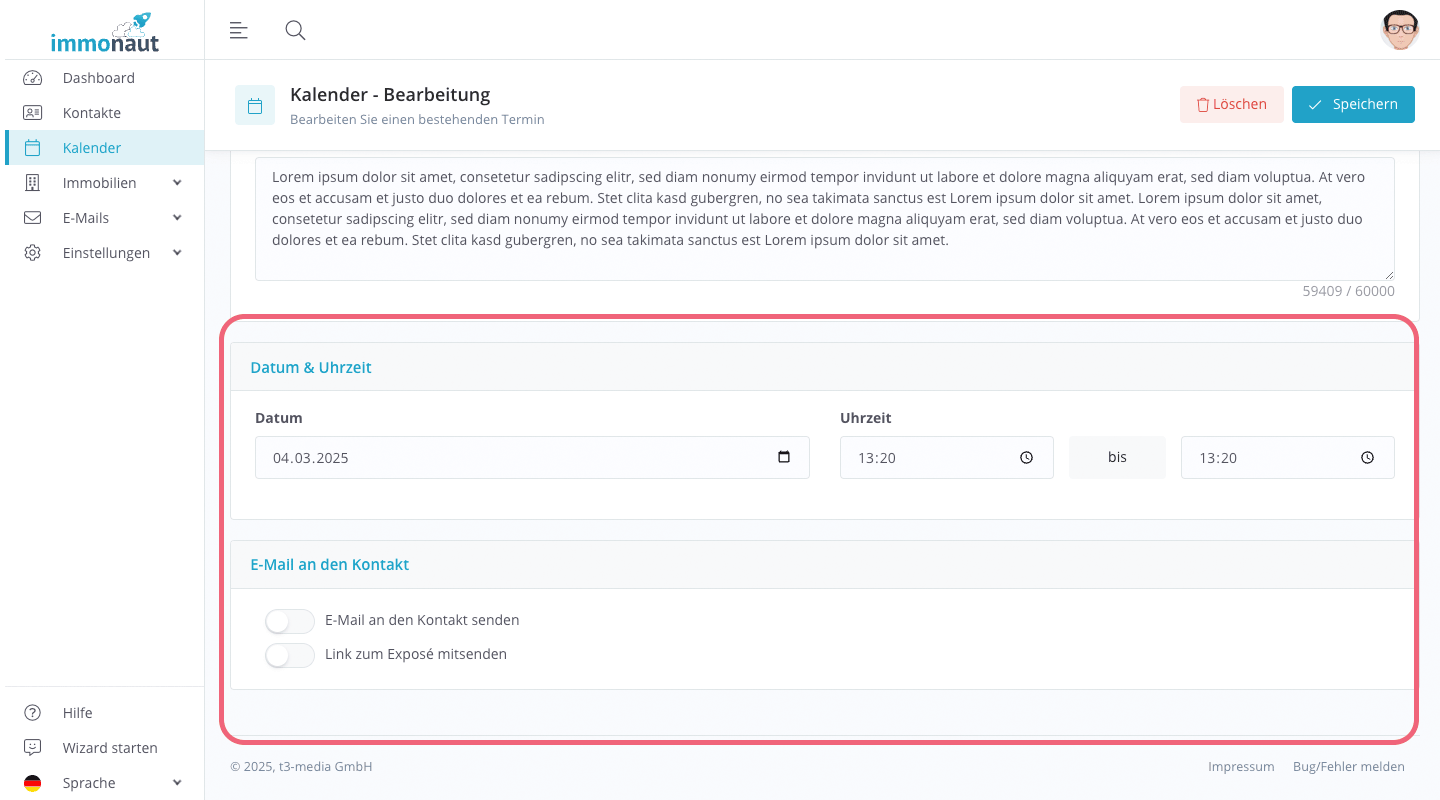Expand the Immobilien submenu
The width and height of the screenshot is (1440, 800).
click(x=177, y=183)
